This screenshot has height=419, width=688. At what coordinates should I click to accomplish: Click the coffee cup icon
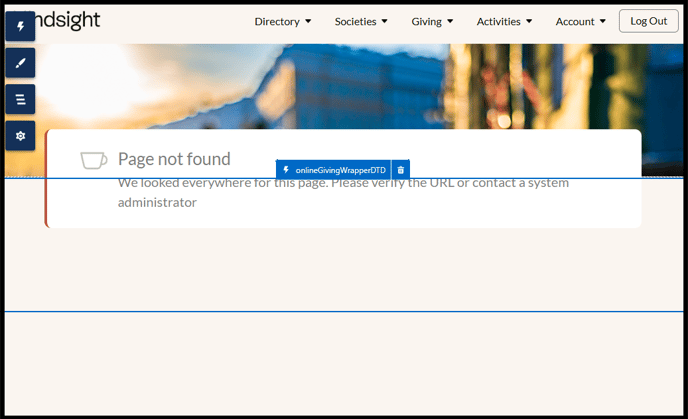[94, 160]
